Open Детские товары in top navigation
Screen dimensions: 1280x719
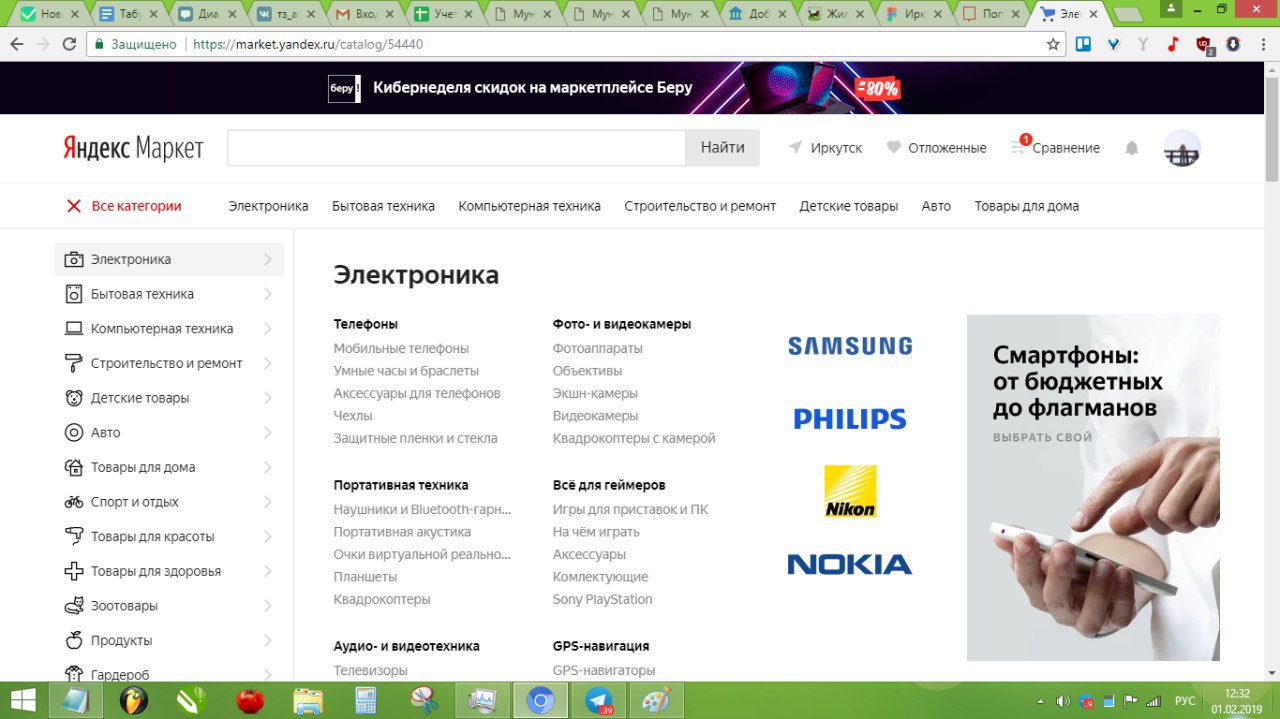pos(848,206)
